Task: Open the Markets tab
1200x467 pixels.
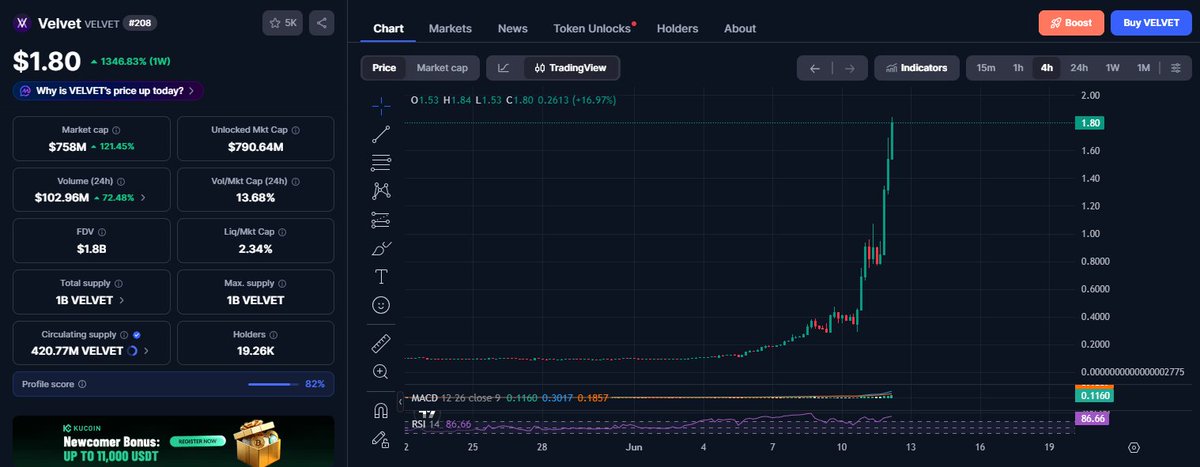Action: pyautogui.click(x=450, y=28)
